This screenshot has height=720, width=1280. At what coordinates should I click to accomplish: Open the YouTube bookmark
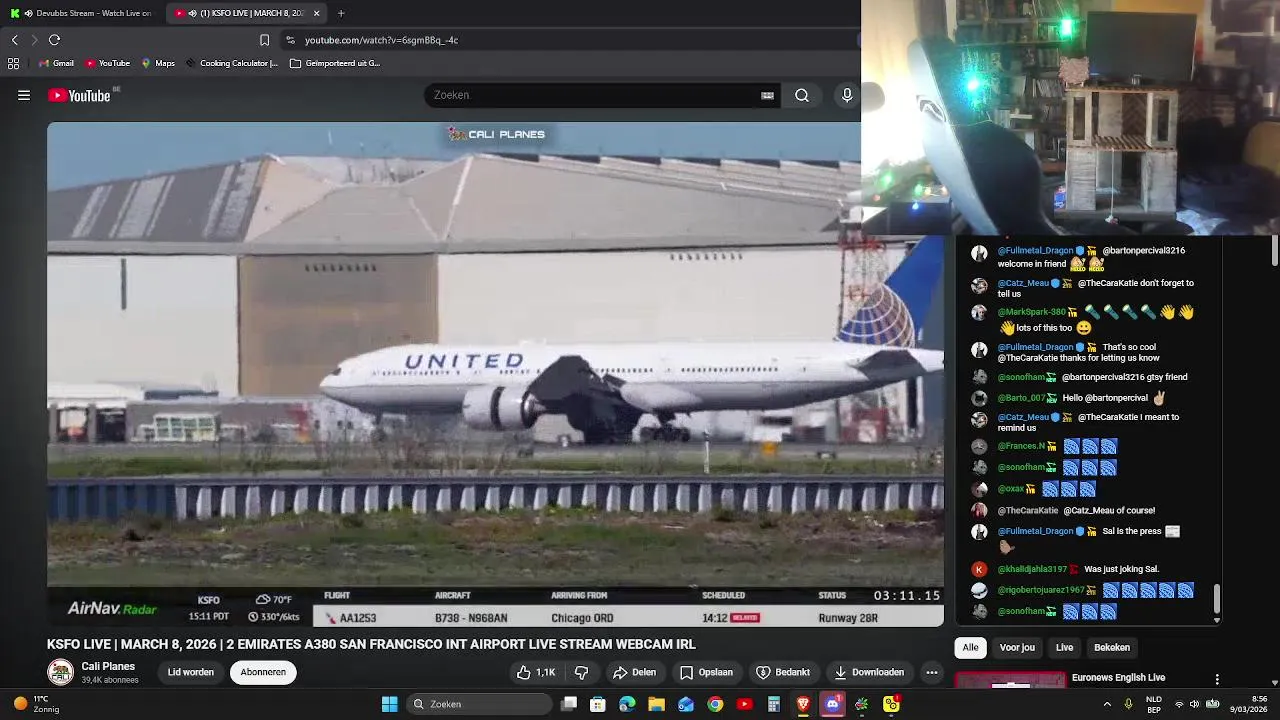point(108,63)
